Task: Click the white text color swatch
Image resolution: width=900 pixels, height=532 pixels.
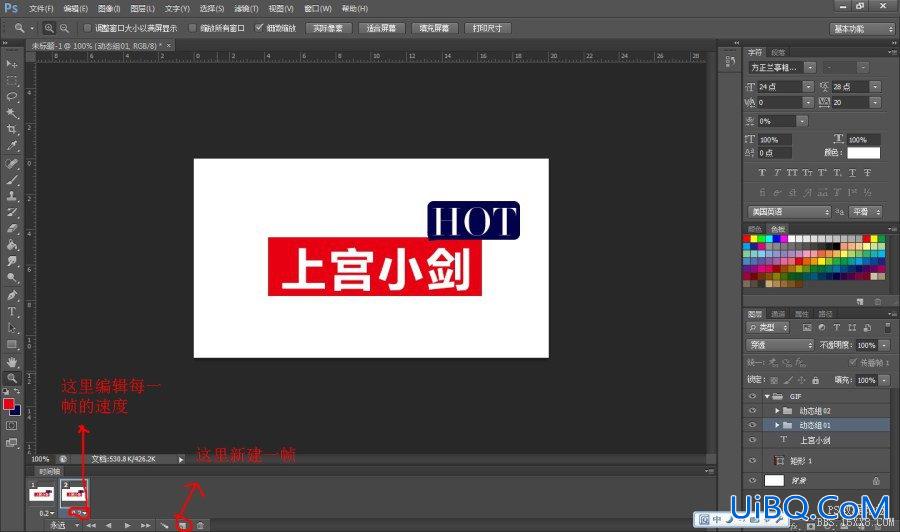Action: [863, 153]
